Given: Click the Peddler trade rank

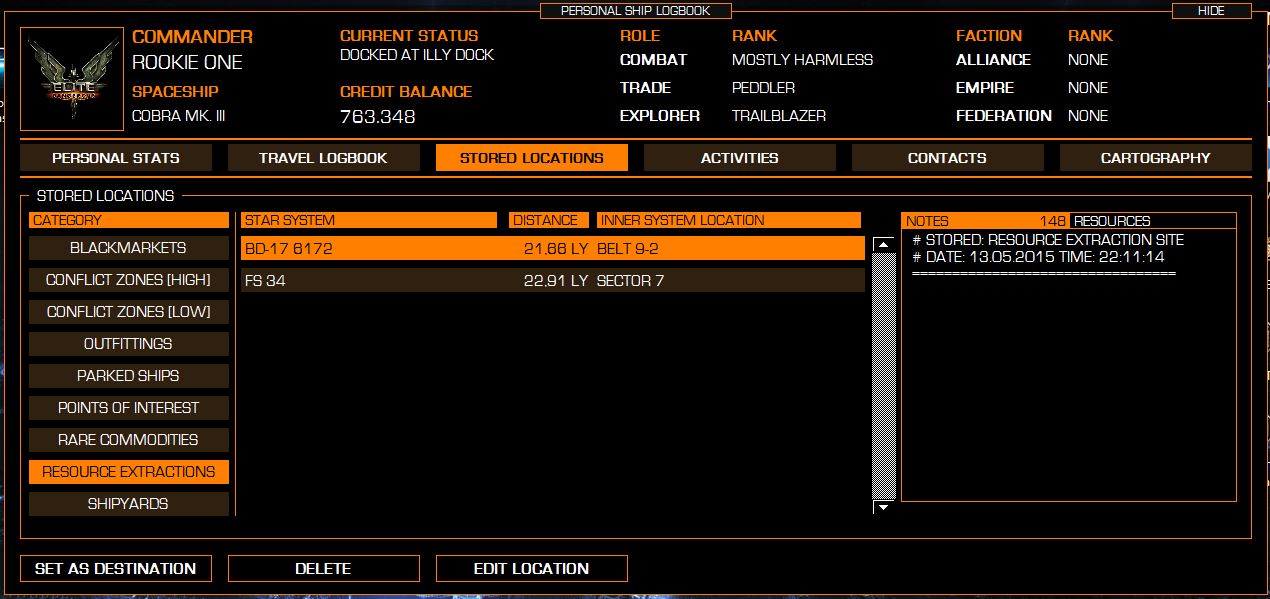Looking at the screenshot, I should pyautogui.click(x=763, y=88).
